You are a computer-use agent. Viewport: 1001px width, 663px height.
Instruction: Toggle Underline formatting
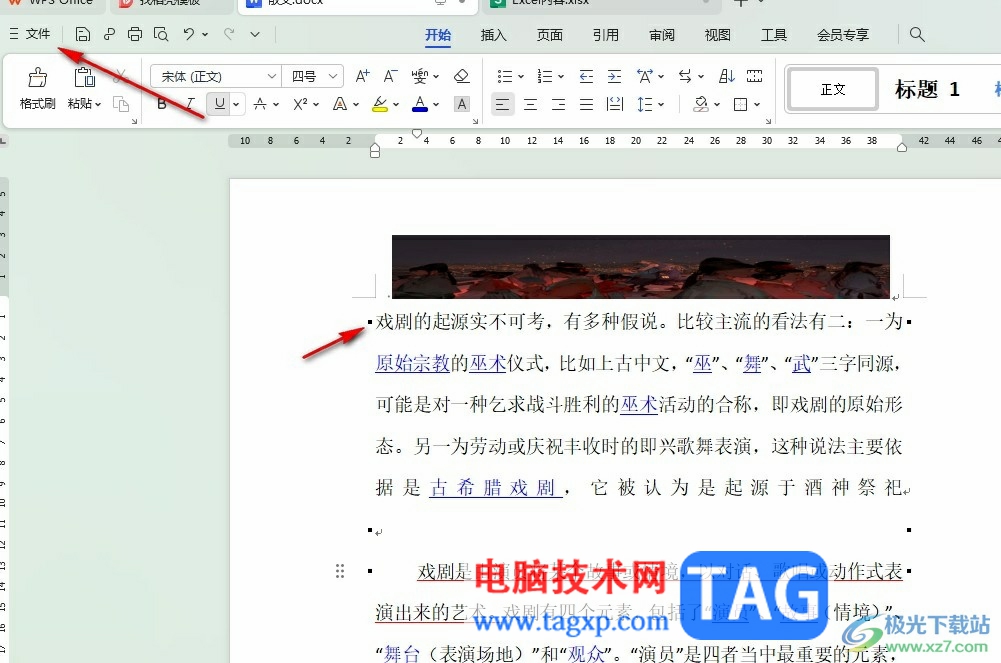pos(220,103)
